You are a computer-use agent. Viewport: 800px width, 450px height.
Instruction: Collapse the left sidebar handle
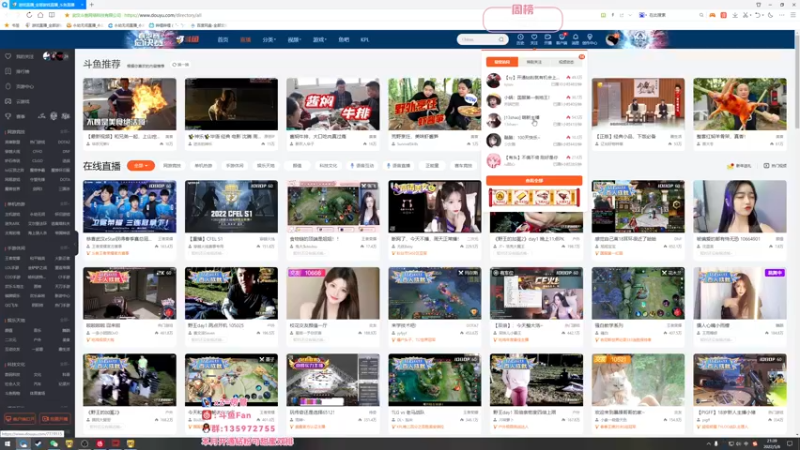[x=76, y=243]
